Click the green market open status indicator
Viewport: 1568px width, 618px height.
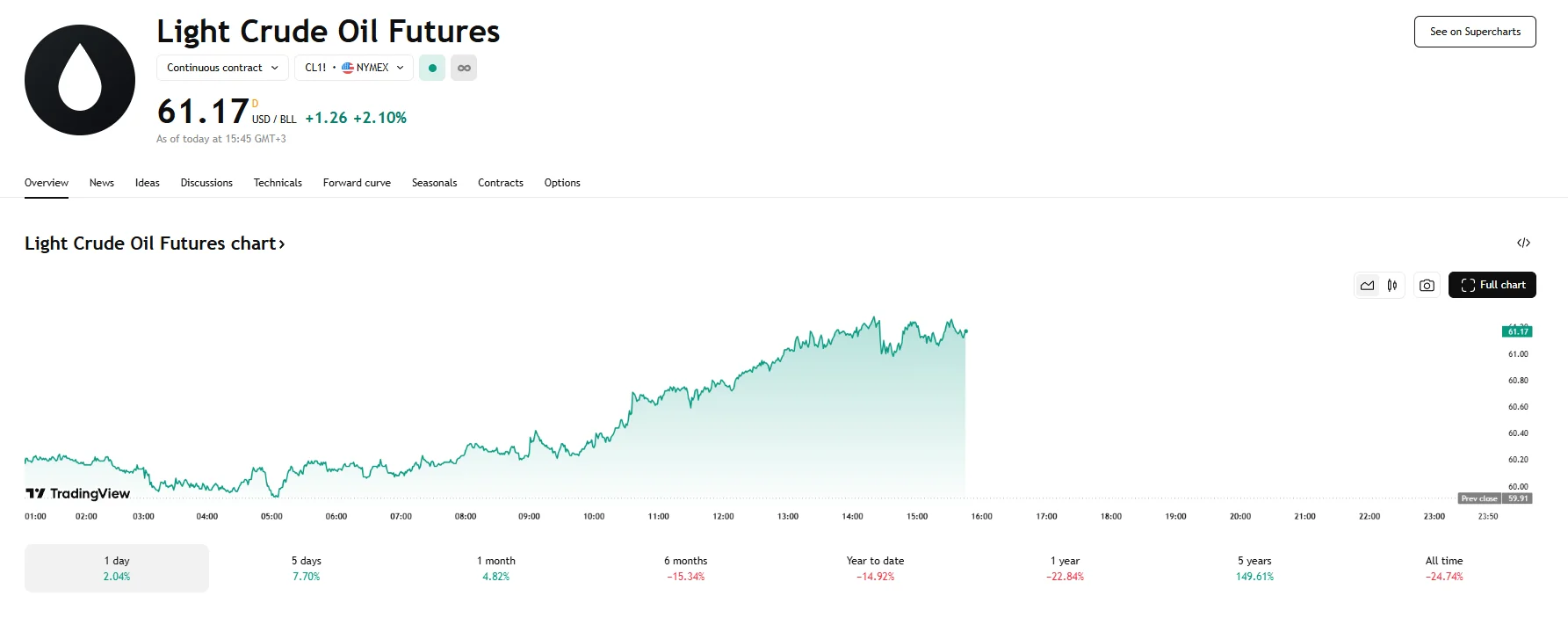click(432, 68)
